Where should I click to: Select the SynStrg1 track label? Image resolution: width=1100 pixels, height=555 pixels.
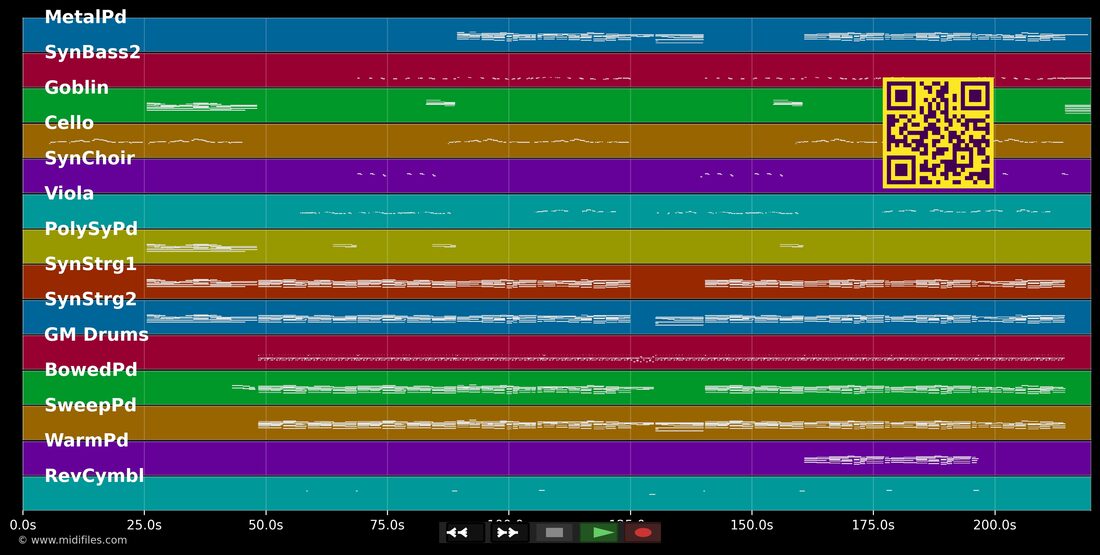click(90, 265)
